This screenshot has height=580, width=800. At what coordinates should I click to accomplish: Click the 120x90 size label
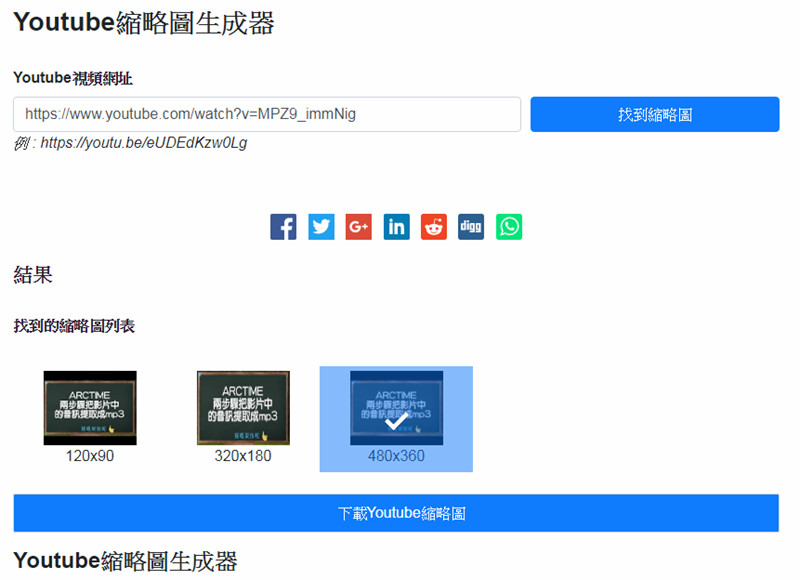[x=90, y=456]
